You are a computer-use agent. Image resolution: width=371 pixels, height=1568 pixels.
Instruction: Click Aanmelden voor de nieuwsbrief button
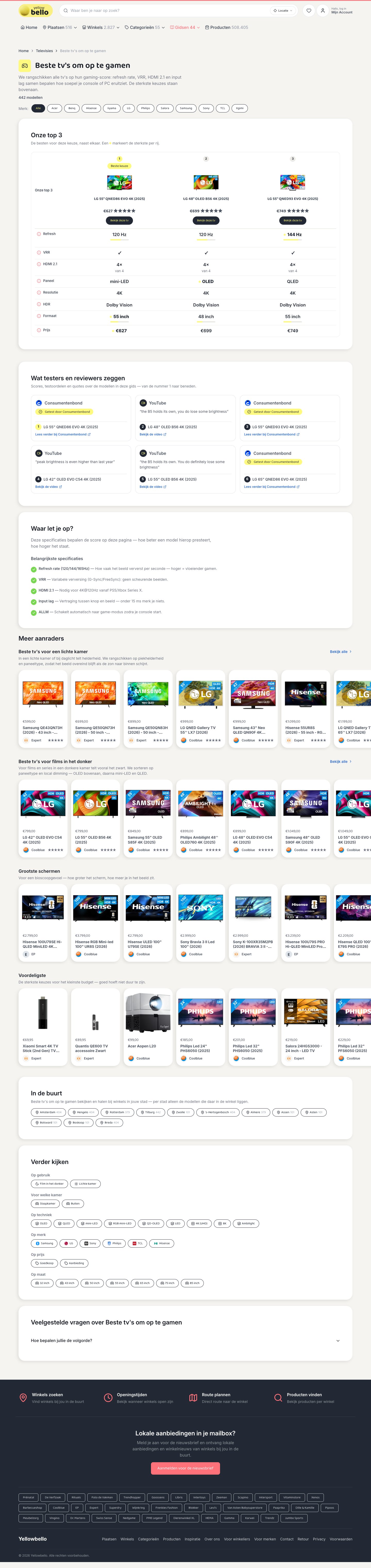pyautogui.click(x=185, y=1468)
